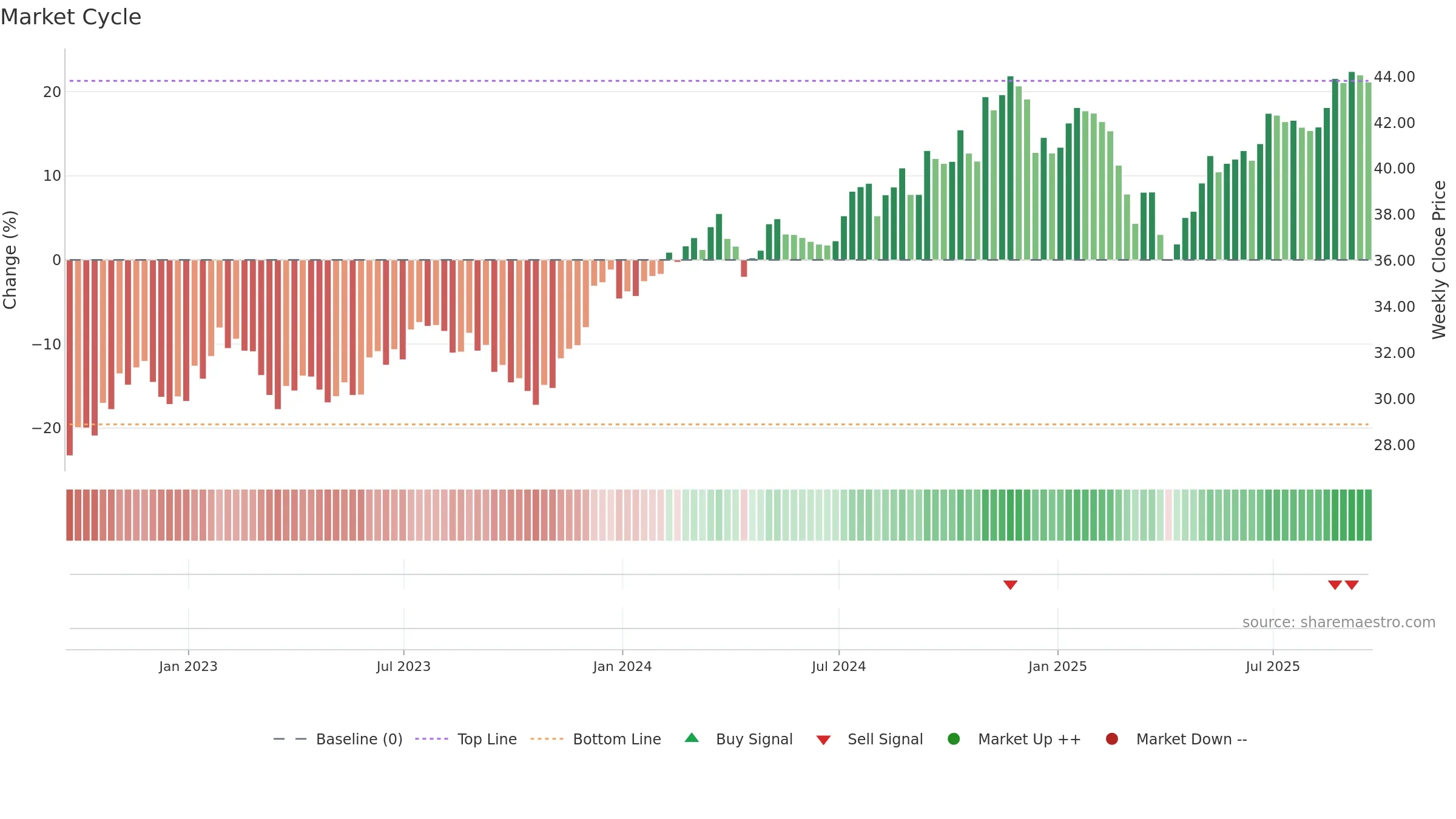Click the red Sell Signal triangle legend icon

coord(823,740)
